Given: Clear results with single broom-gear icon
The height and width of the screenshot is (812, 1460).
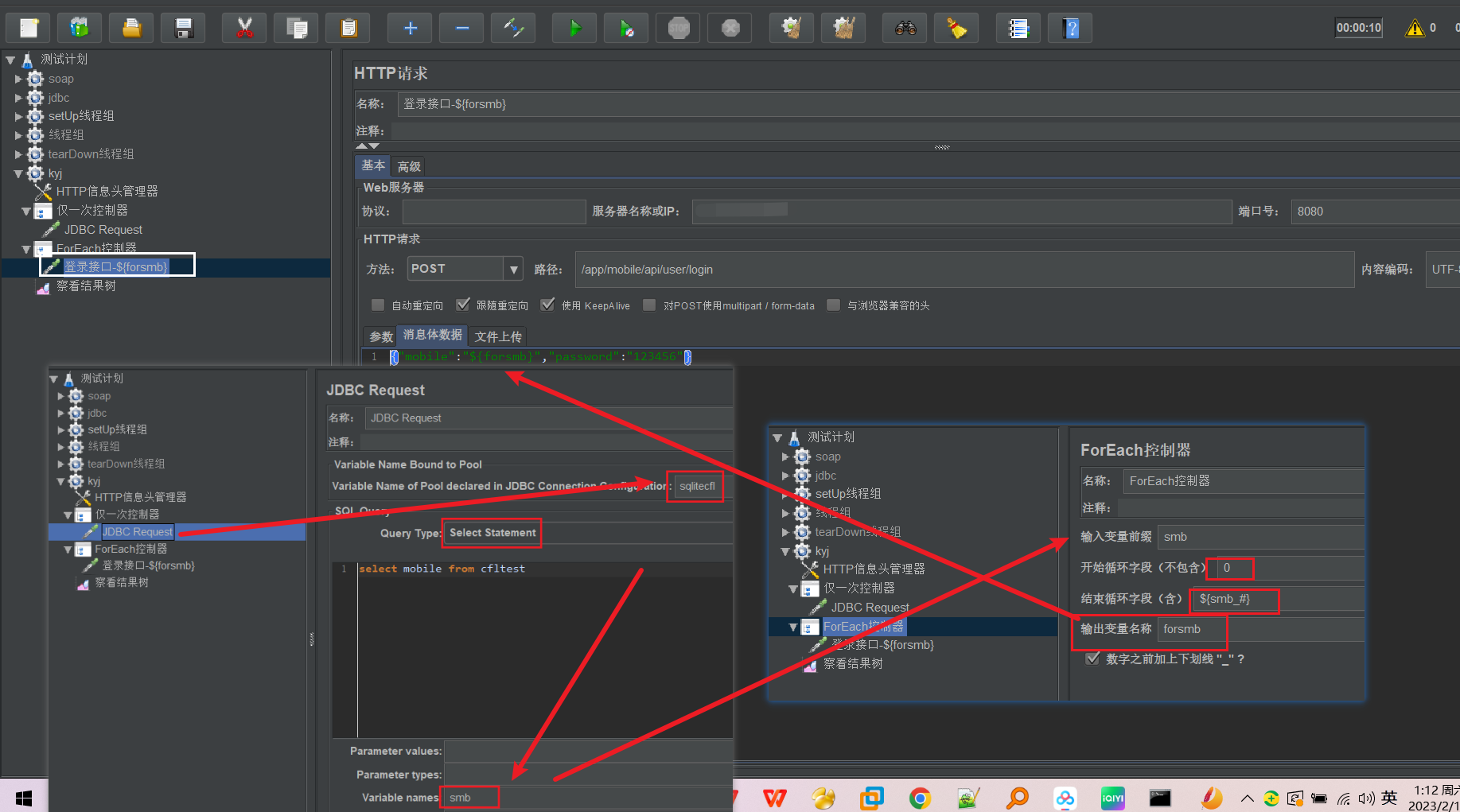Looking at the screenshot, I should (792, 29).
